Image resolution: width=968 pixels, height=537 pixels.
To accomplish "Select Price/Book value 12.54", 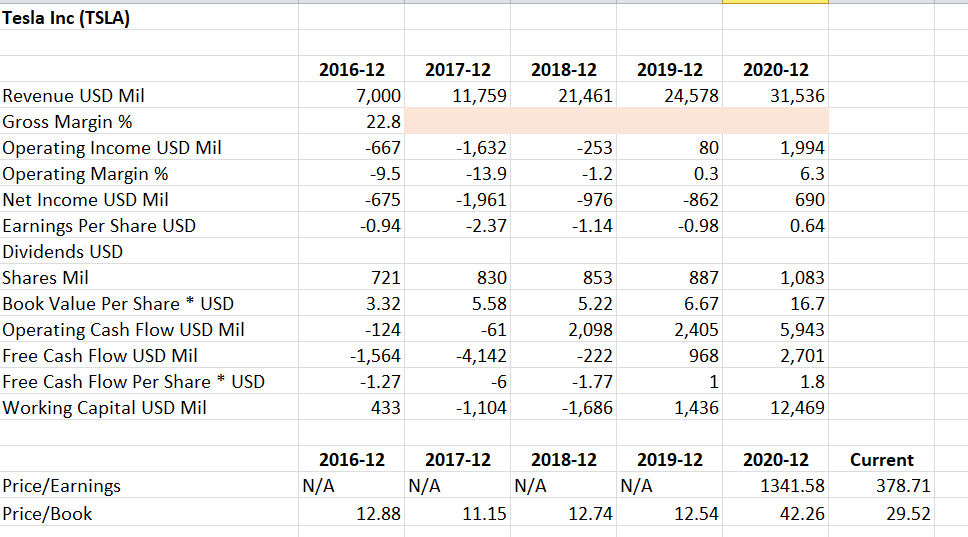I will point(696,514).
